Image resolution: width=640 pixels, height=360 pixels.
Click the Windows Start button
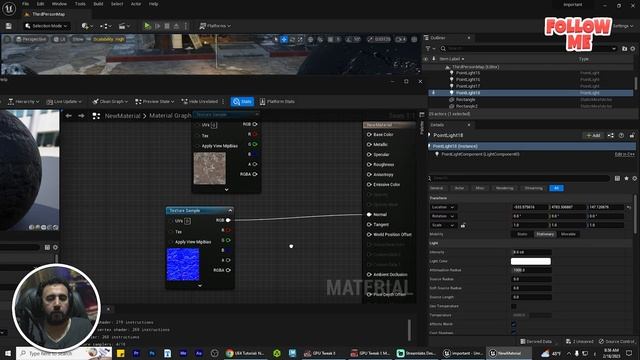point(8,353)
